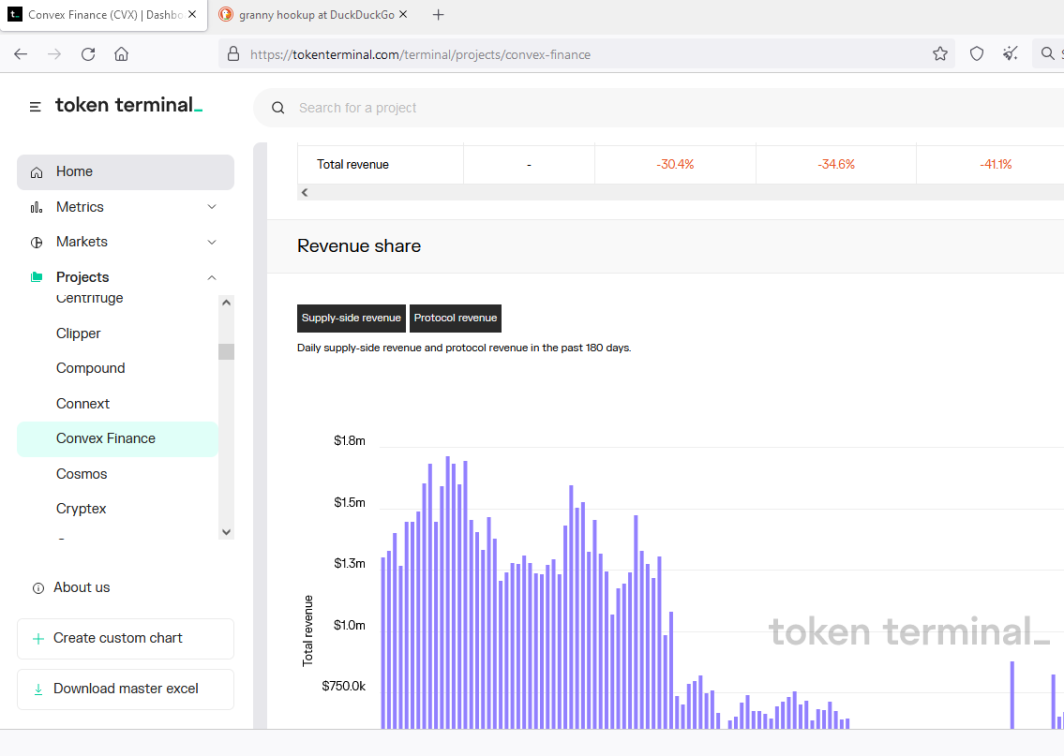Select the Cryptex project
Screen dimensions: 1064x756
pyautogui.click(x=81, y=508)
